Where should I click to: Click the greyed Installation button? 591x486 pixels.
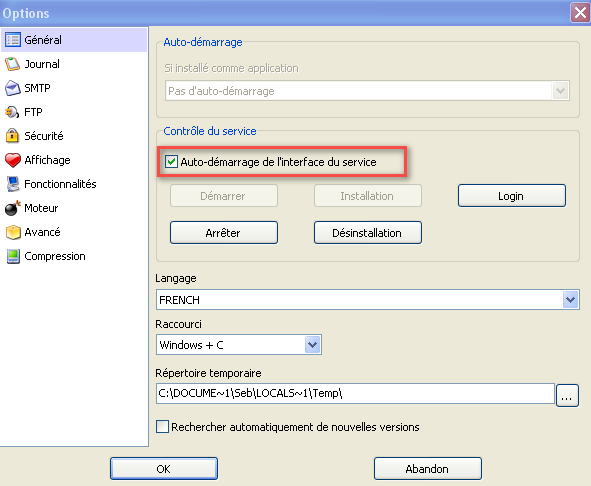tap(367, 196)
